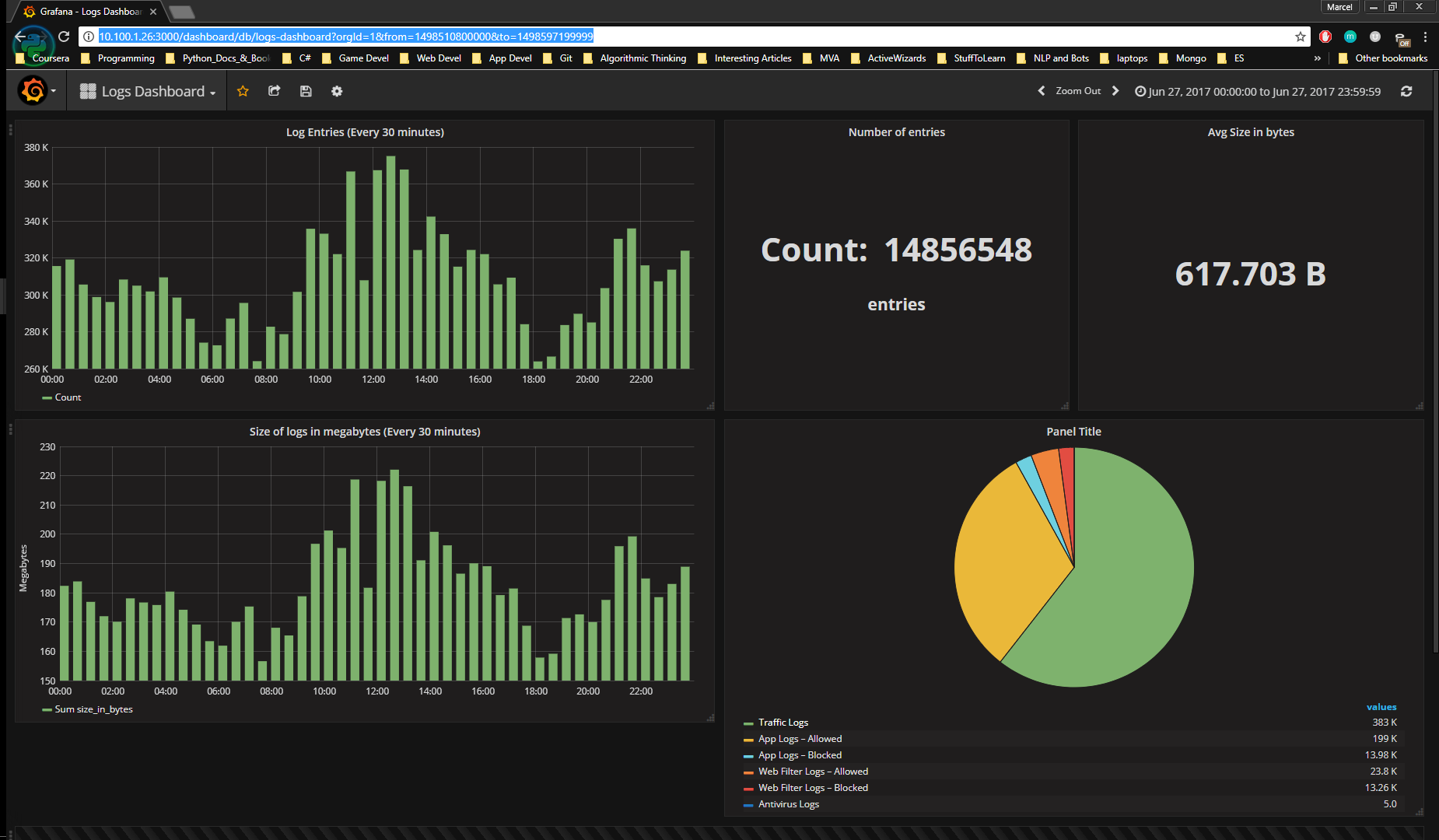
Task: Toggle App Logs - Allowed legend entry
Action: pyautogui.click(x=800, y=739)
